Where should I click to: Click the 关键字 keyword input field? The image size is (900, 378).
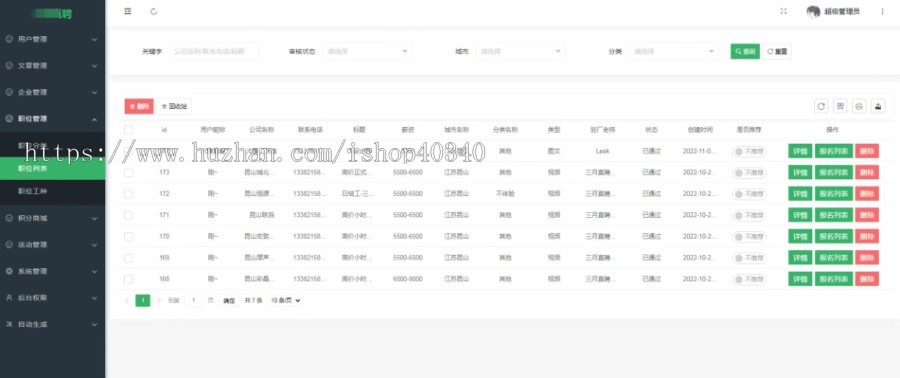click(x=214, y=51)
